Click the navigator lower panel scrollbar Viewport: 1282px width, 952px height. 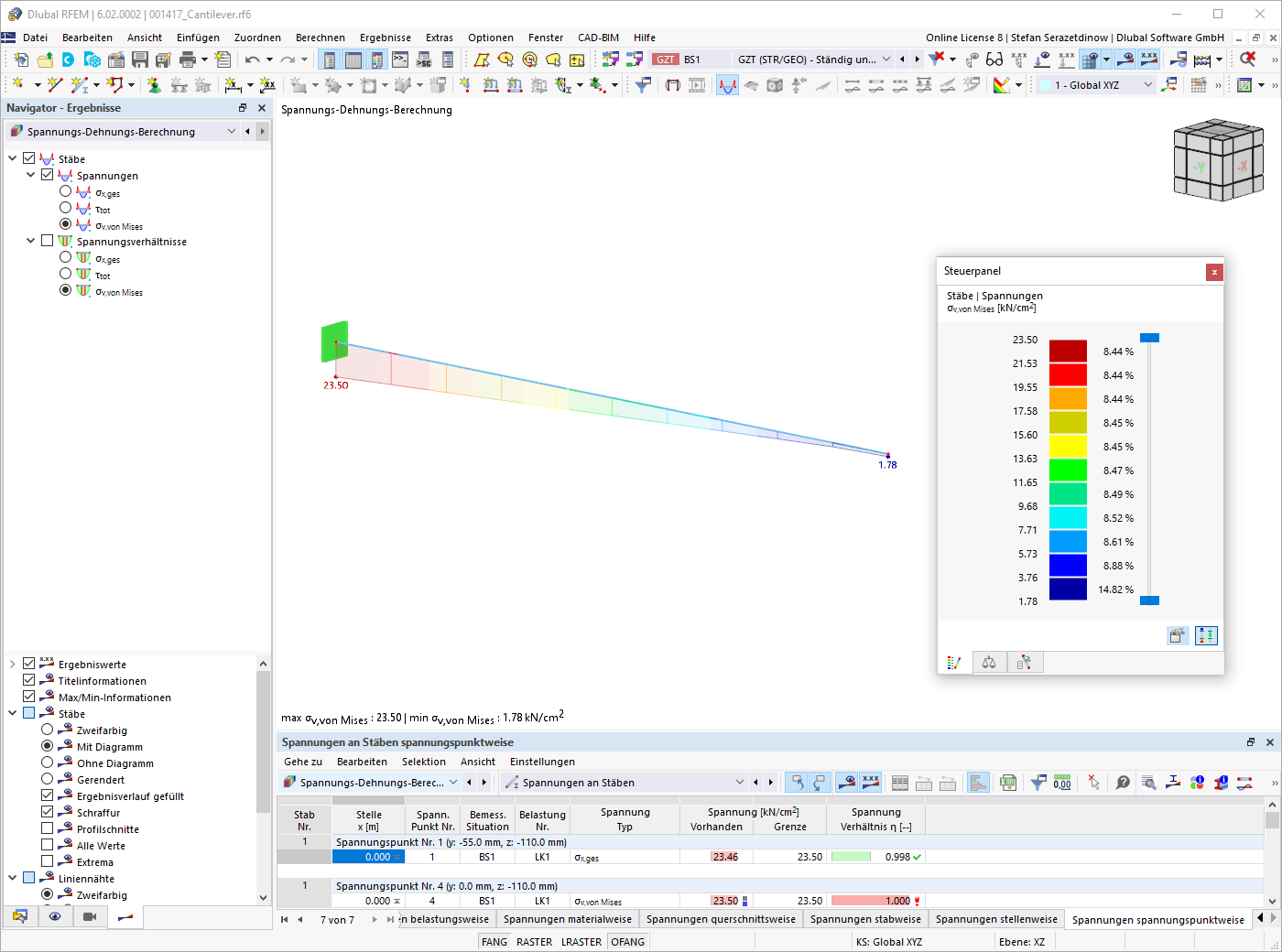coord(264,741)
